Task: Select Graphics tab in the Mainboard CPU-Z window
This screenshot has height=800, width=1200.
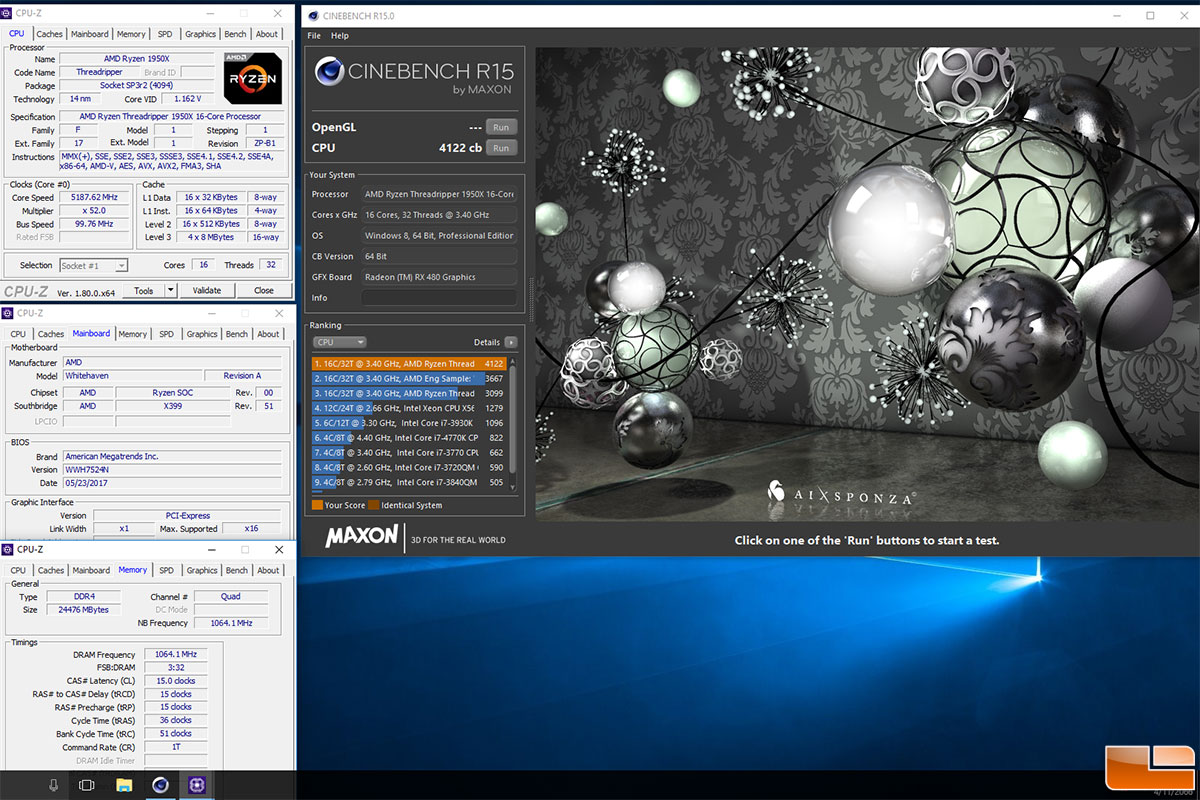Action: (202, 334)
